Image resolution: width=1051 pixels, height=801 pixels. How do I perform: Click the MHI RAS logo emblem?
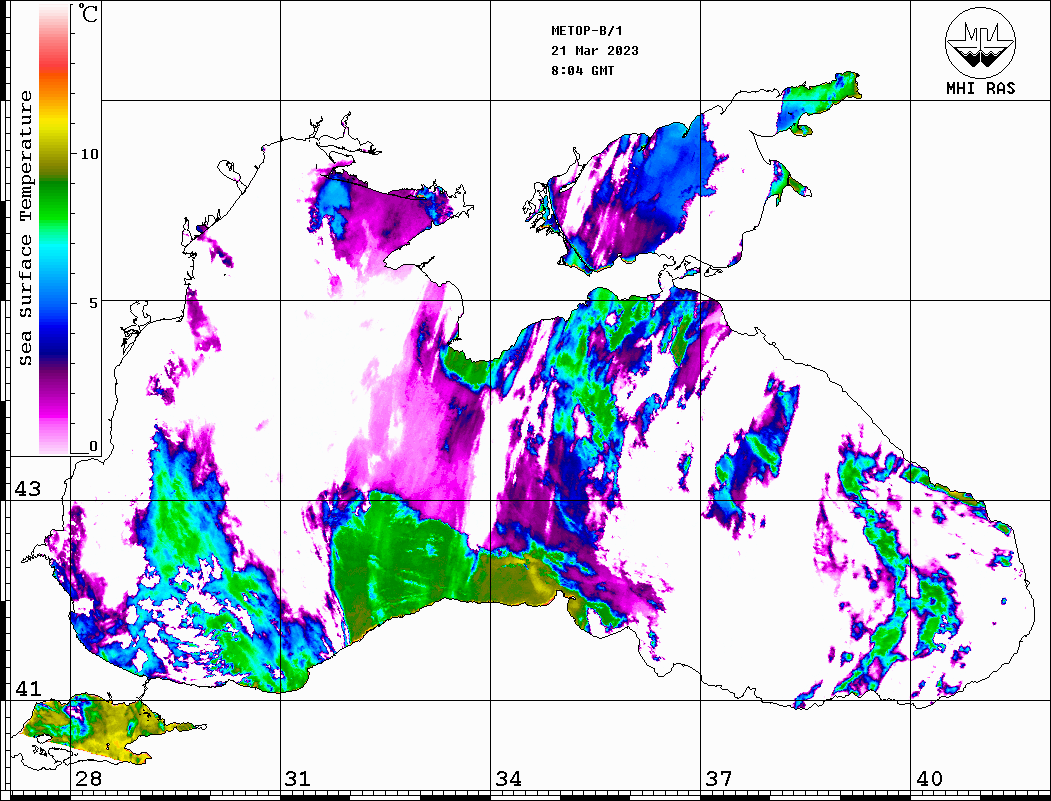[x=980, y=42]
